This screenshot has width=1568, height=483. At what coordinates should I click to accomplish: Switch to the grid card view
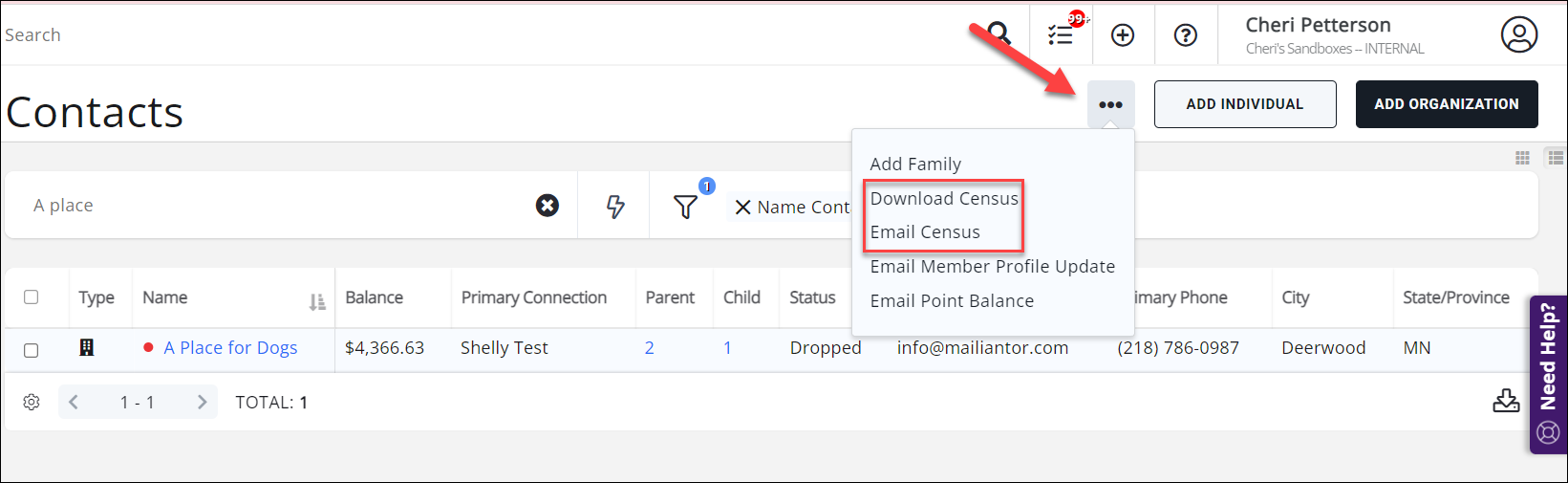click(1522, 158)
